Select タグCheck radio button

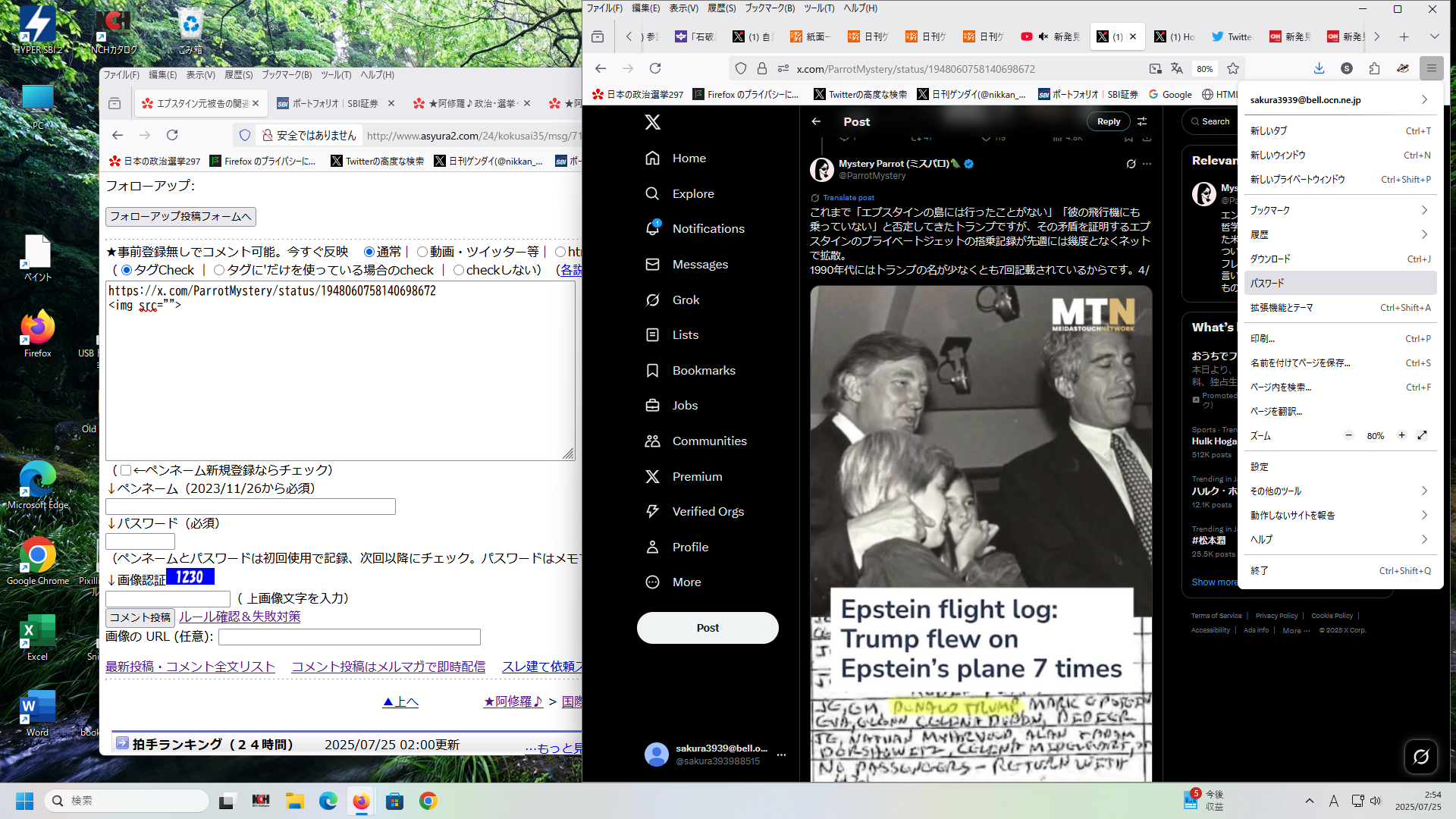click(x=127, y=270)
